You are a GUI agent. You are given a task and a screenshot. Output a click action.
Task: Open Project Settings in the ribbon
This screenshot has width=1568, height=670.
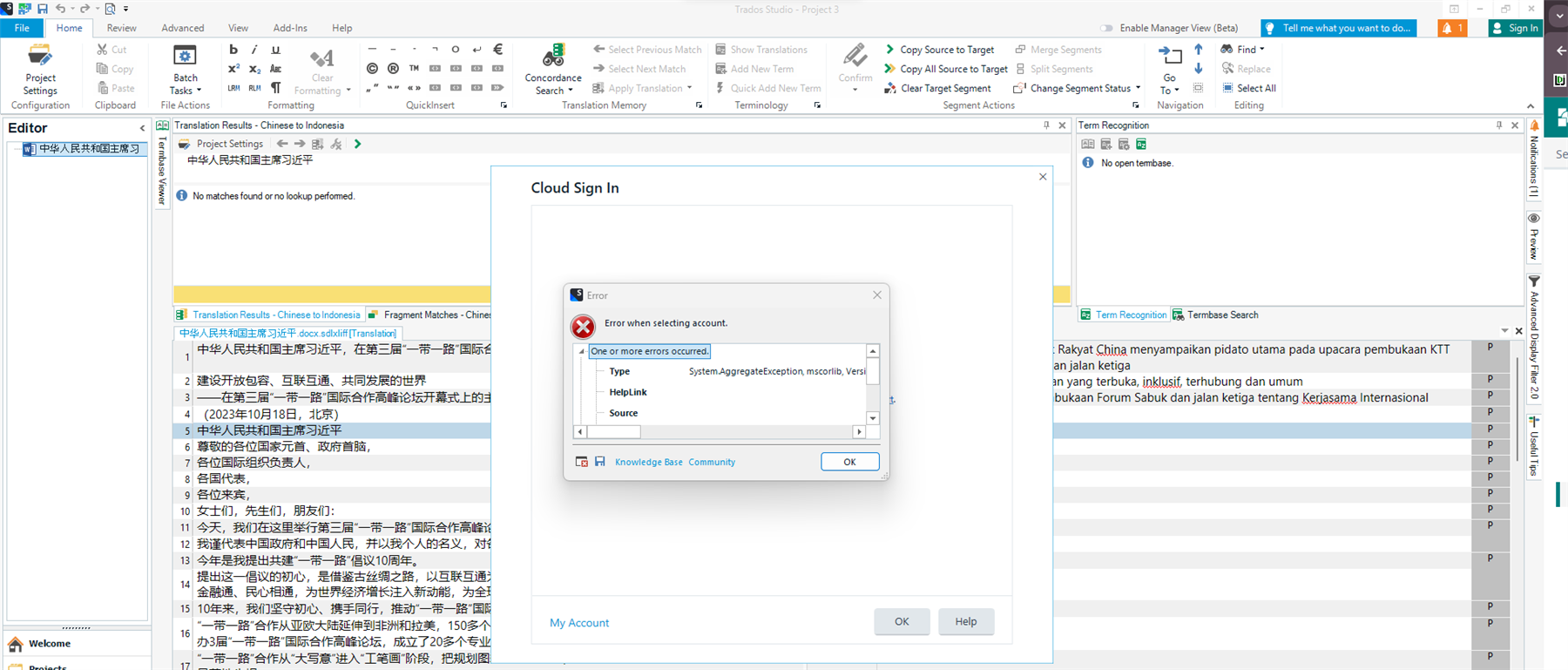click(x=40, y=70)
